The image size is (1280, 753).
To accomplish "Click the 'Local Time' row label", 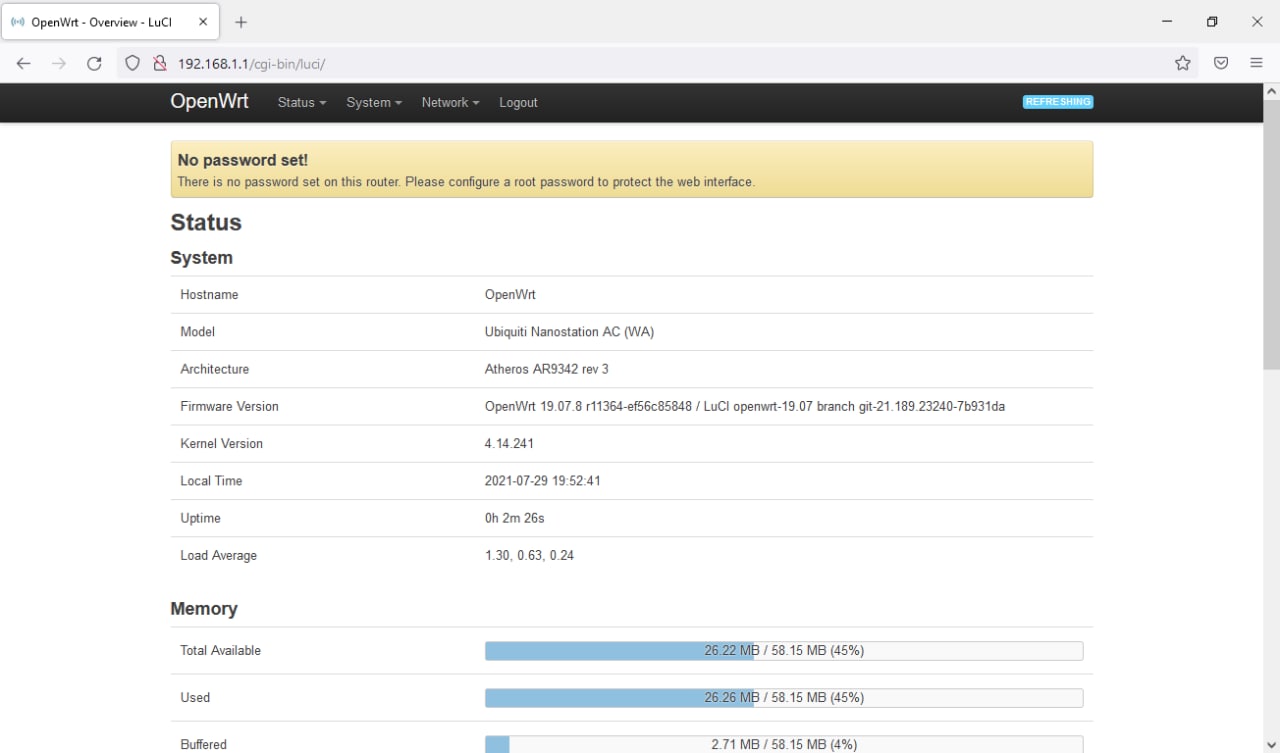I will coord(211,481).
